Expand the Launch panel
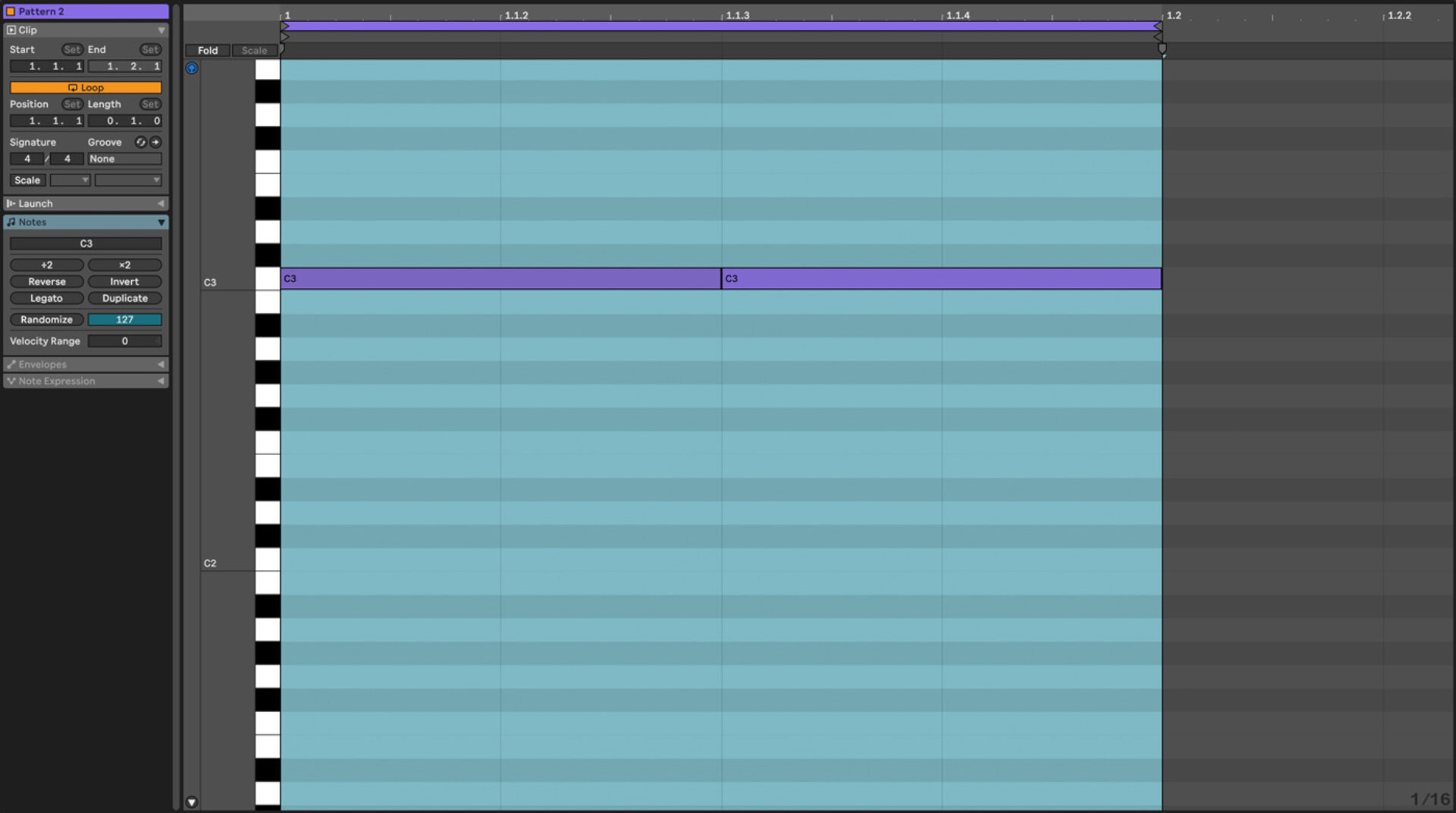This screenshot has height=813, width=1456. 160,203
